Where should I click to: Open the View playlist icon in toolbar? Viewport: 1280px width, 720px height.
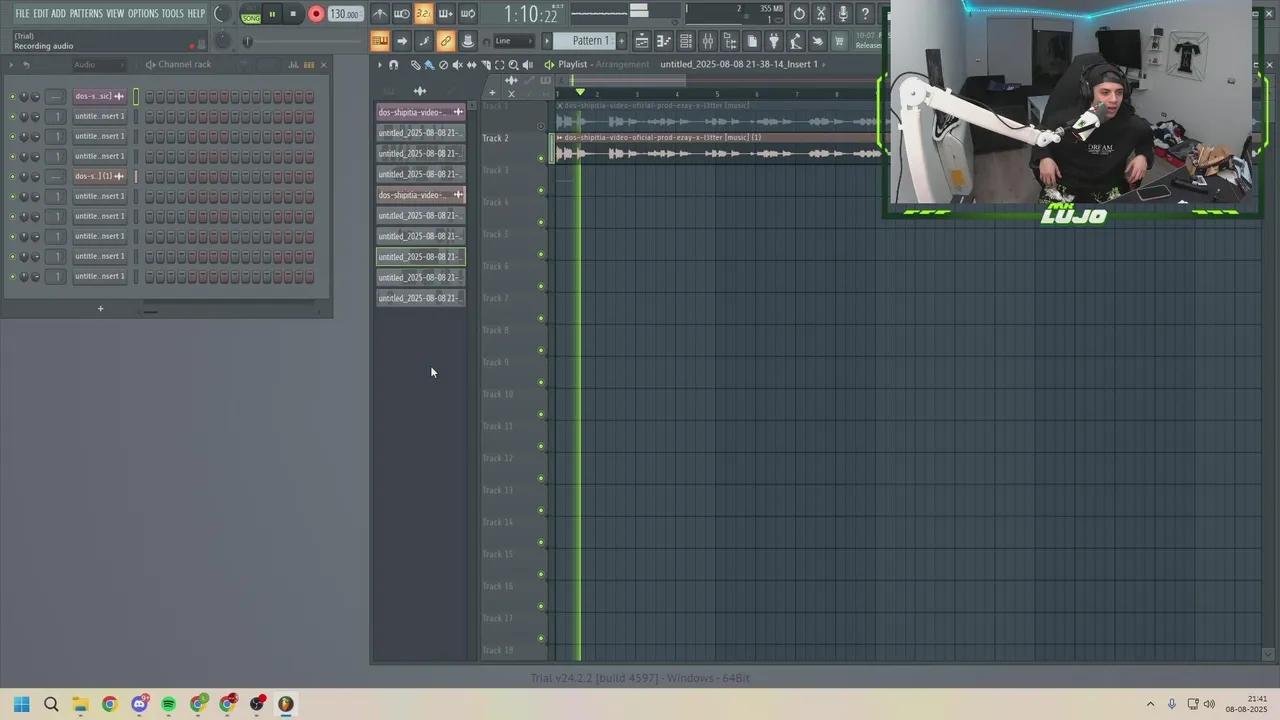[641, 41]
